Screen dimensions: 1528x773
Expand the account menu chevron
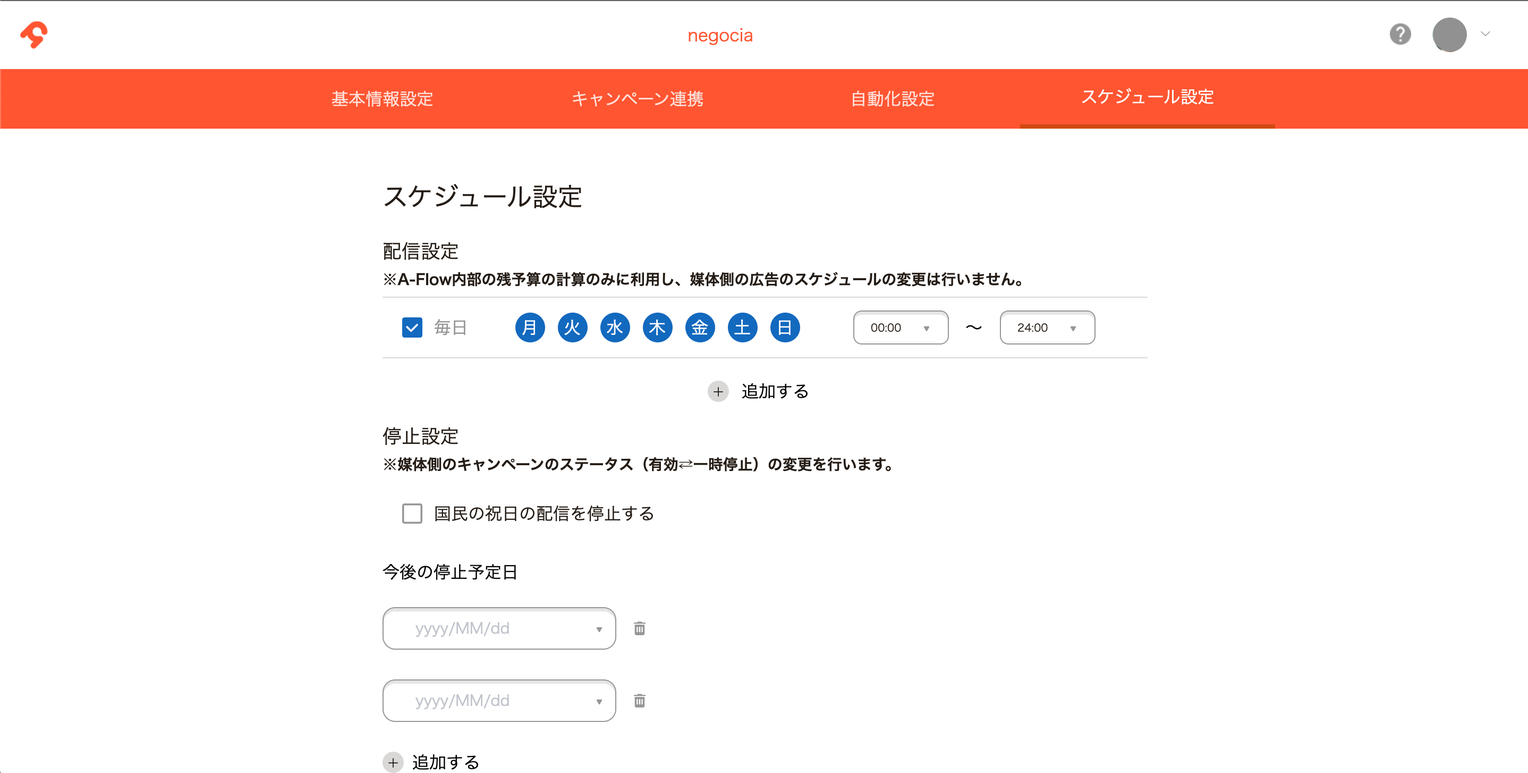(1485, 34)
